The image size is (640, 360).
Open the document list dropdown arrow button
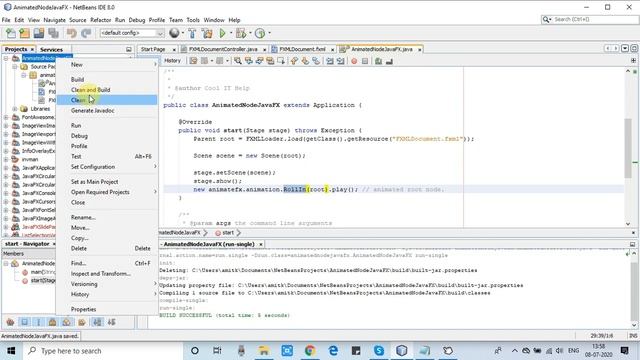(625, 49)
